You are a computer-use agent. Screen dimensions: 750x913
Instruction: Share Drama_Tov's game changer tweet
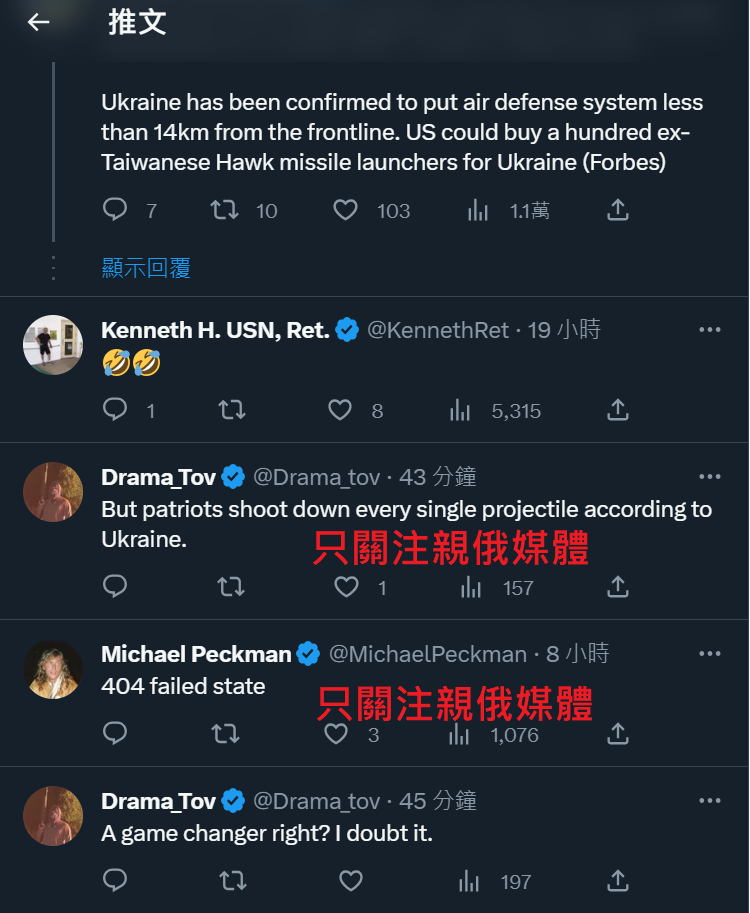618,881
